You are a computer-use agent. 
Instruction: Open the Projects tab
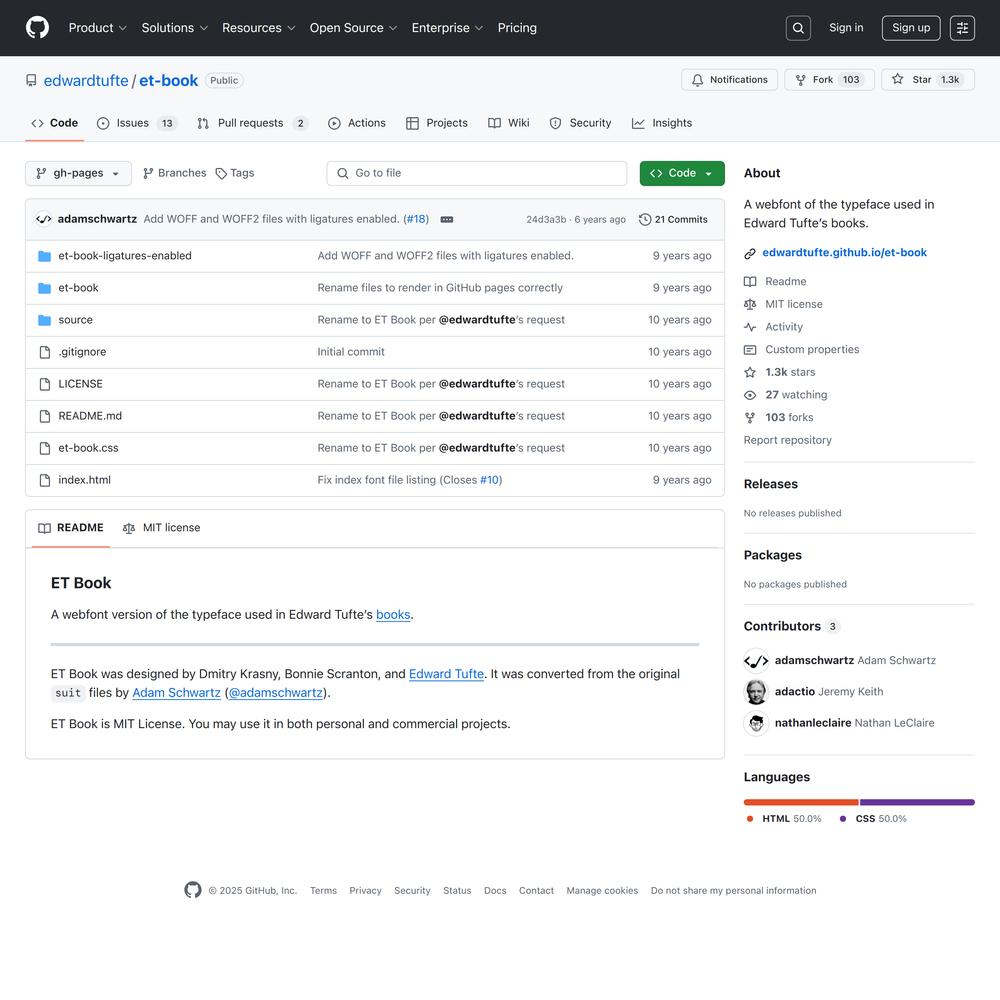click(437, 123)
